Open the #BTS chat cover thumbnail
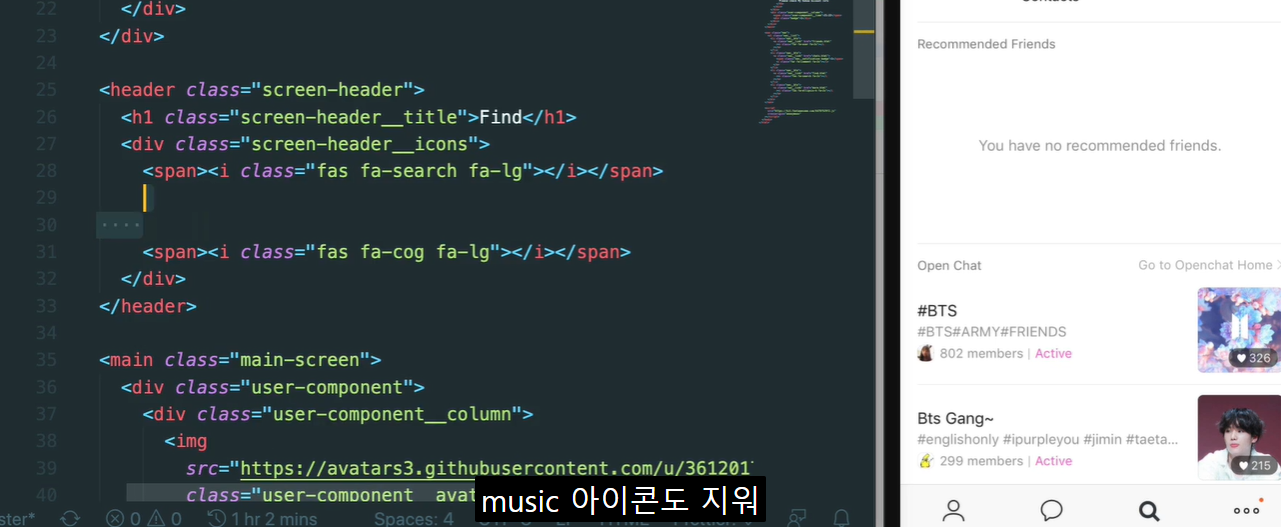1281x527 pixels. point(1239,330)
